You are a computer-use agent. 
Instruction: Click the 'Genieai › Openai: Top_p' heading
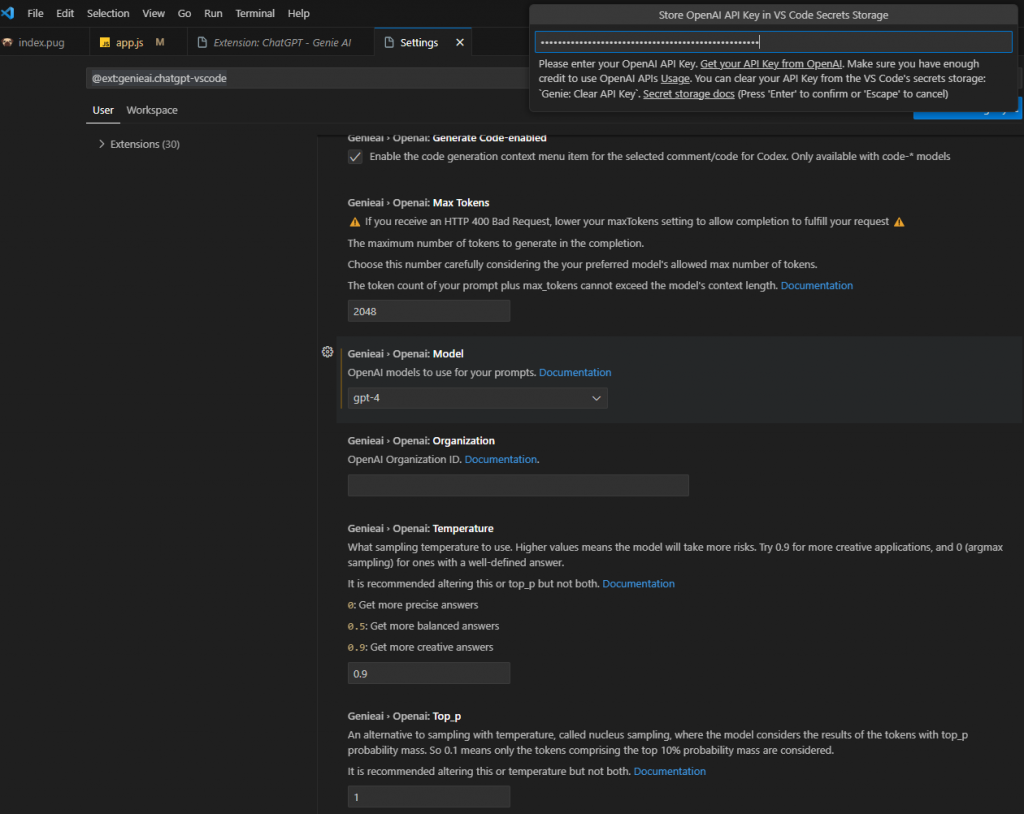(404, 717)
